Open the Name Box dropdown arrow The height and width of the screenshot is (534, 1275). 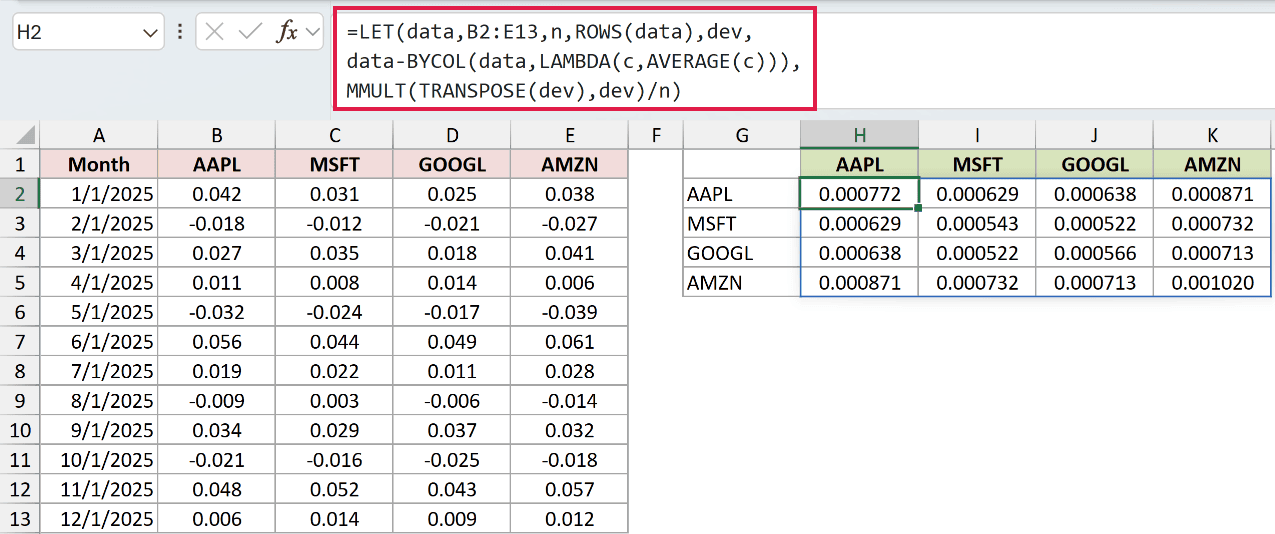click(151, 33)
